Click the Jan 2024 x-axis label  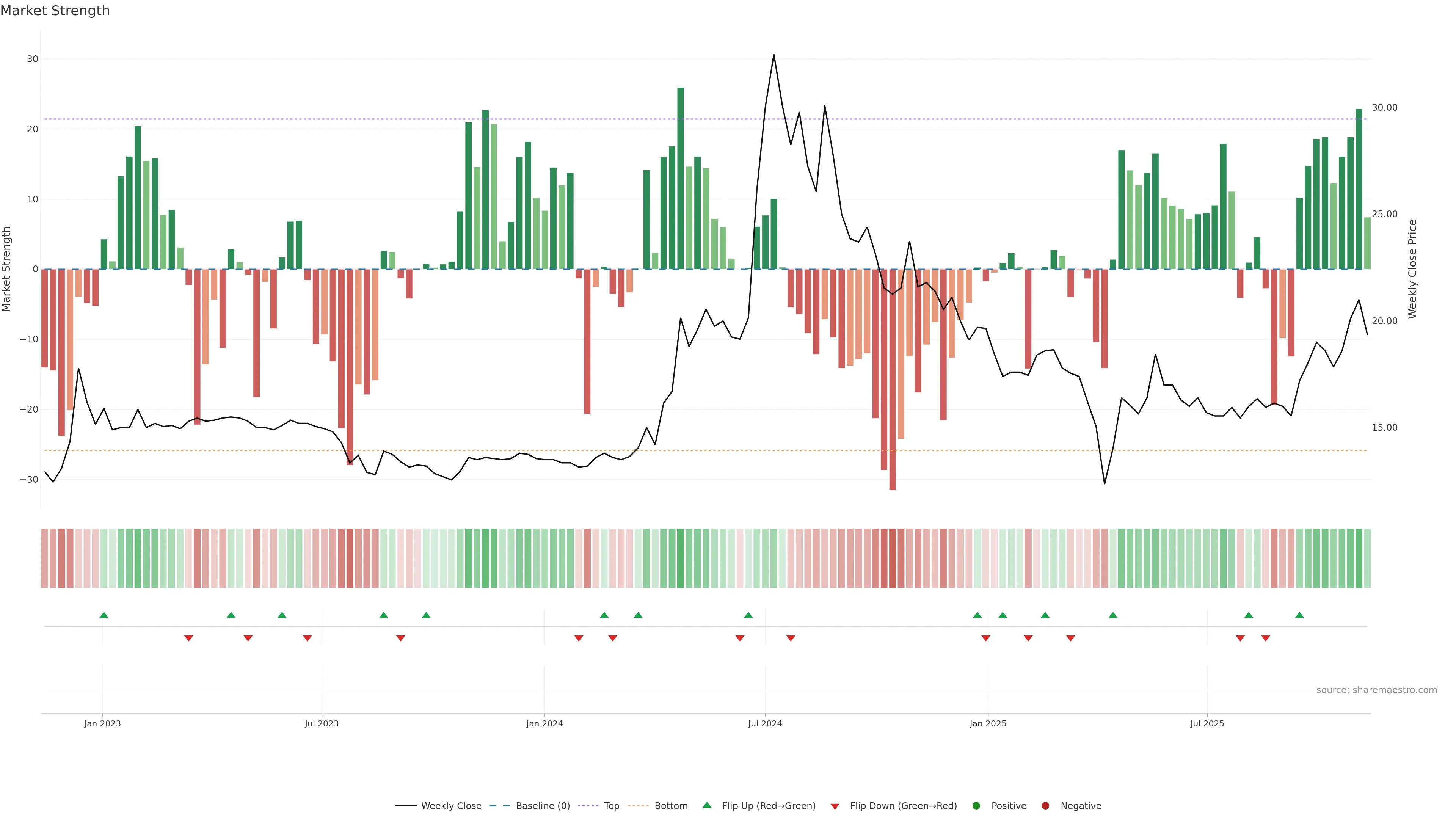point(544,723)
